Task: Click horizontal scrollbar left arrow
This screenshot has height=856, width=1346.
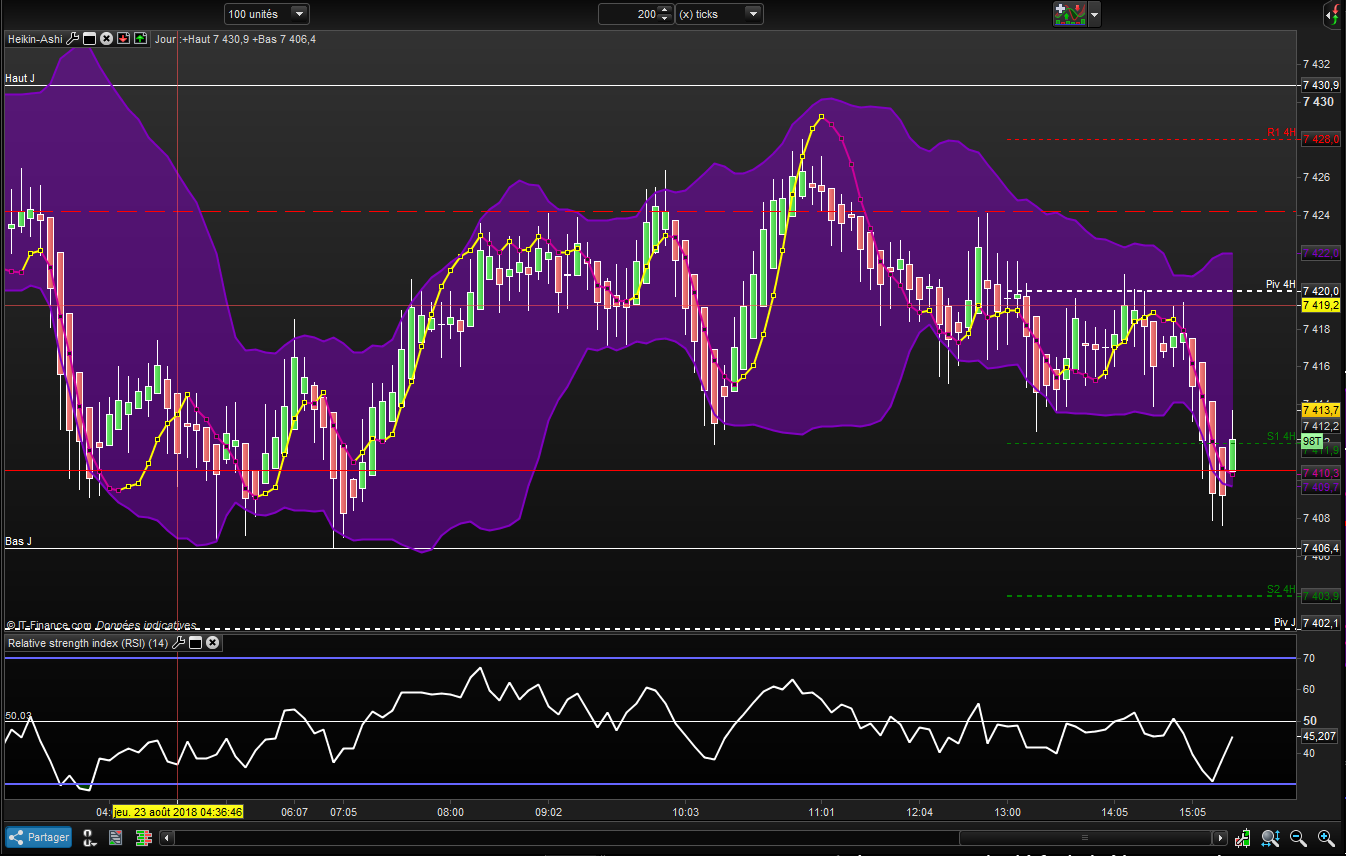Action: (x=167, y=837)
